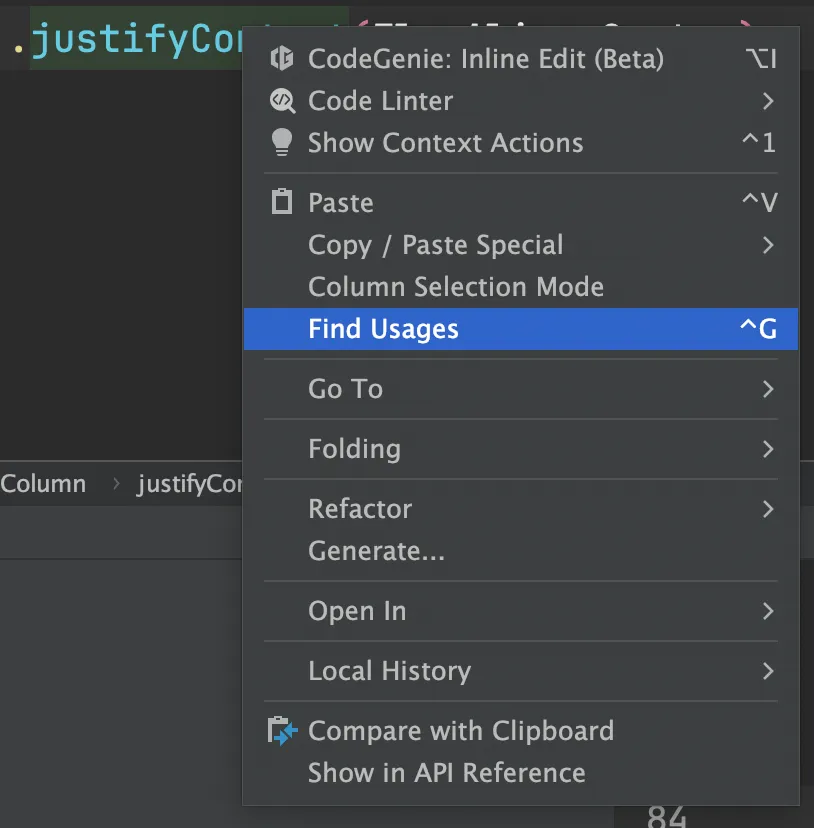Image resolution: width=814 pixels, height=828 pixels.
Task: Expand the Go To submenu arrow
Action: coord(768,389)
